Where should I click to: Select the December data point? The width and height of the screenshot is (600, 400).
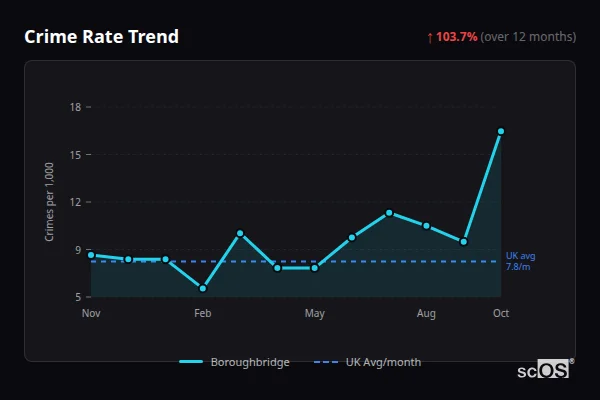click(128, 260)
